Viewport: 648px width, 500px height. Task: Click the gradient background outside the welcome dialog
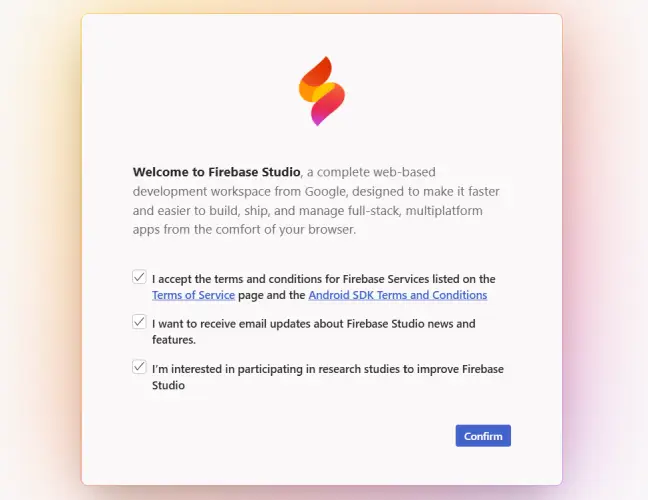40,250
